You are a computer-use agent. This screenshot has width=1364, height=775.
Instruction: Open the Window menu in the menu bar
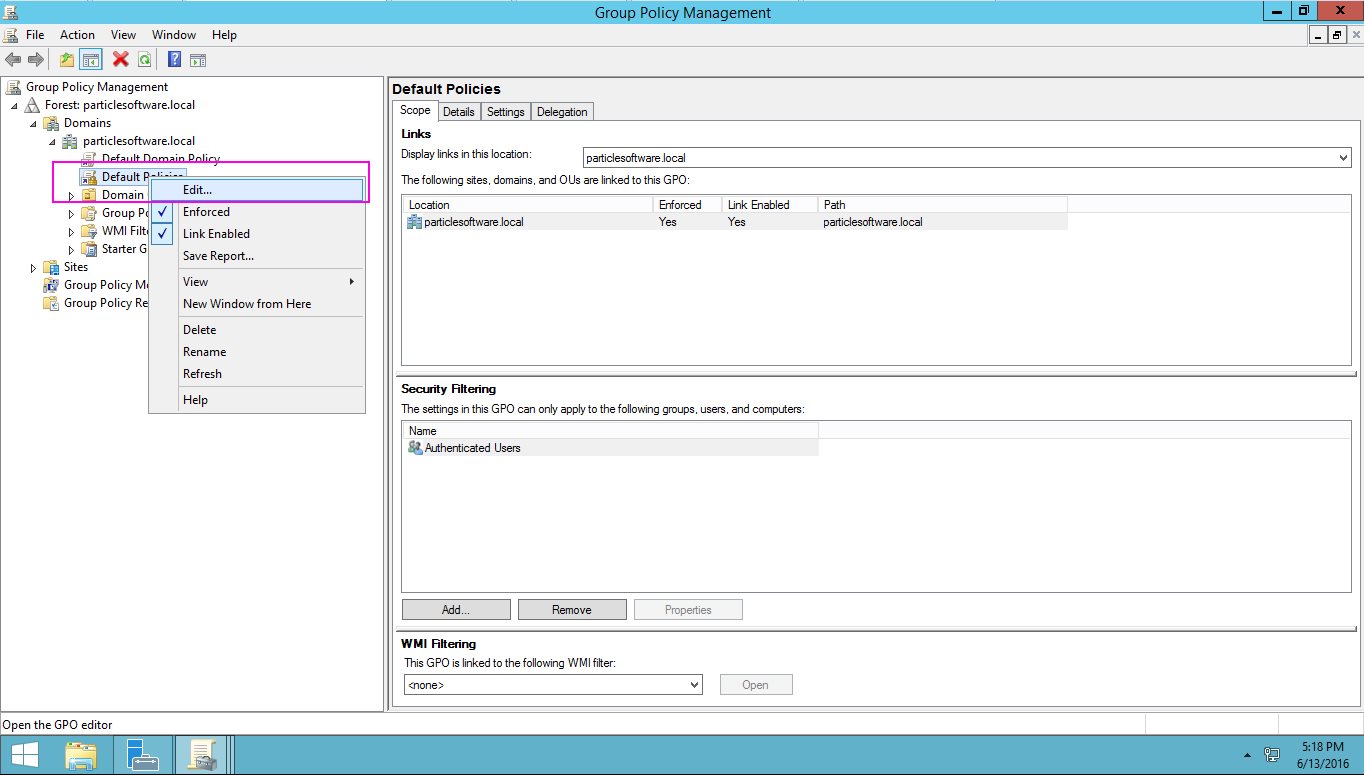174,35
